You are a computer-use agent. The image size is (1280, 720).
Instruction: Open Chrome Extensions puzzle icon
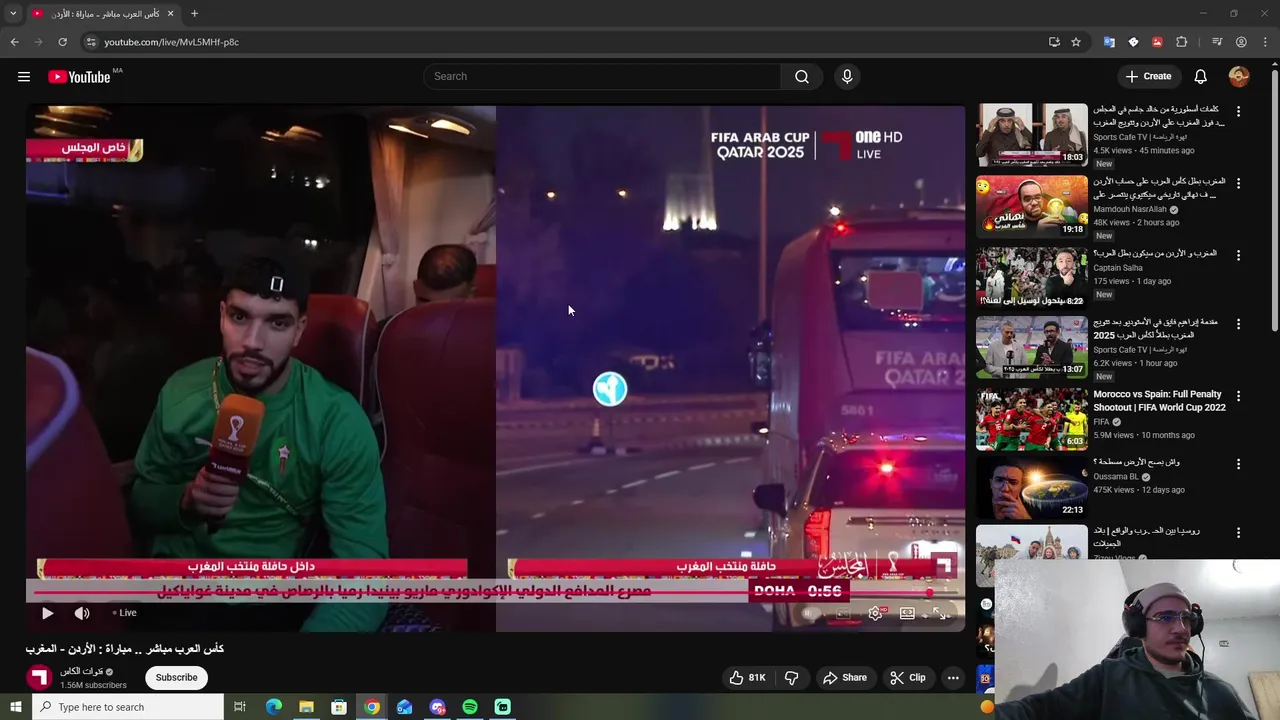[x=1182, y=42]
